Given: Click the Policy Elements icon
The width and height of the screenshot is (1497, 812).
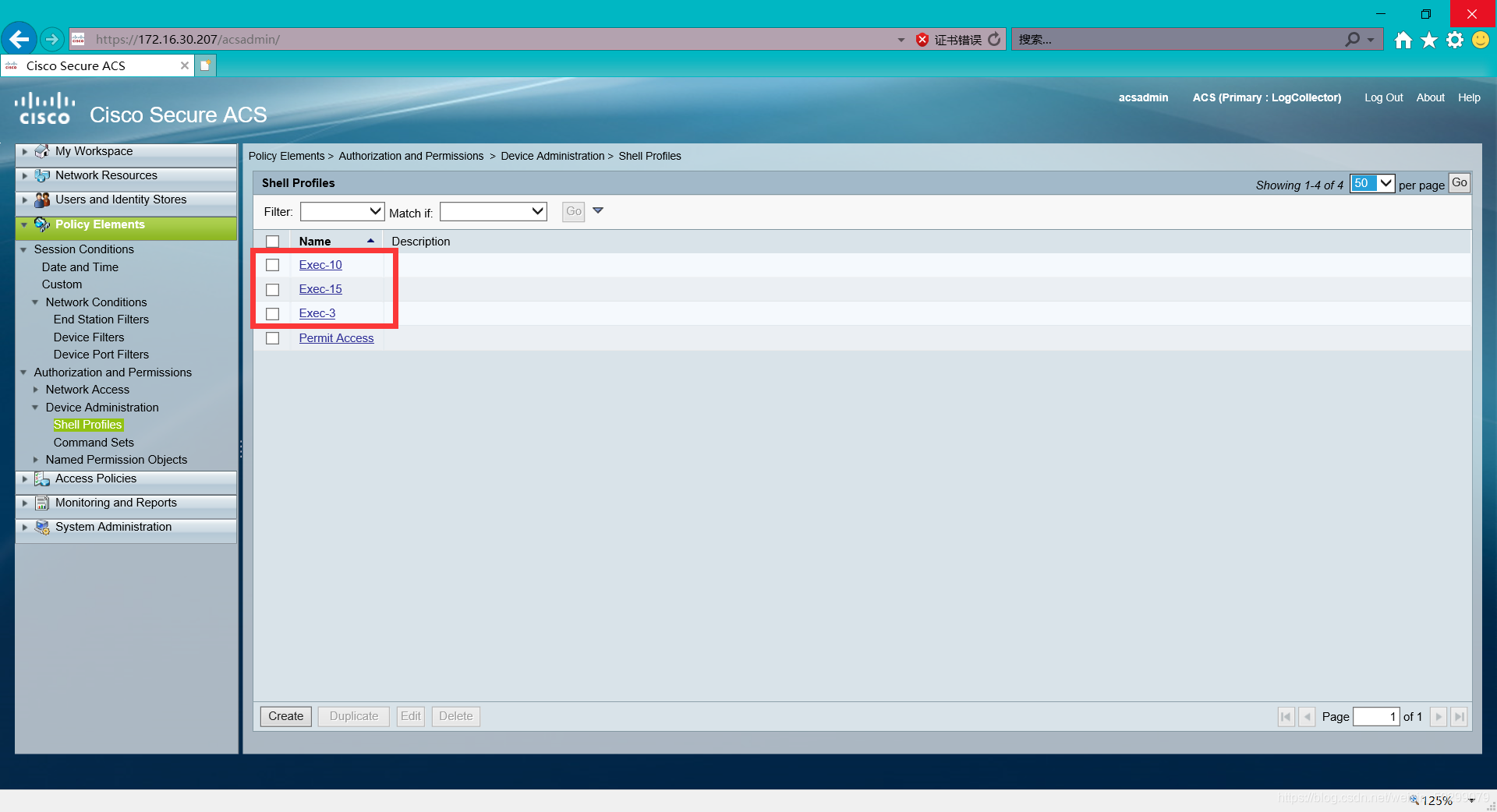Looking at the screenshot, I should point(42,224).
